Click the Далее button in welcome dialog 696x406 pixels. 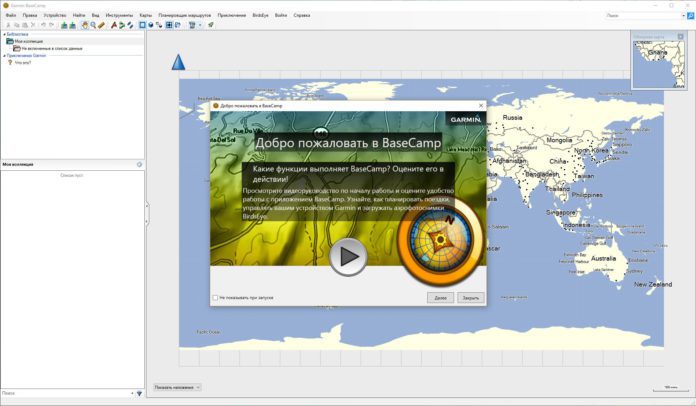(440, 298)
